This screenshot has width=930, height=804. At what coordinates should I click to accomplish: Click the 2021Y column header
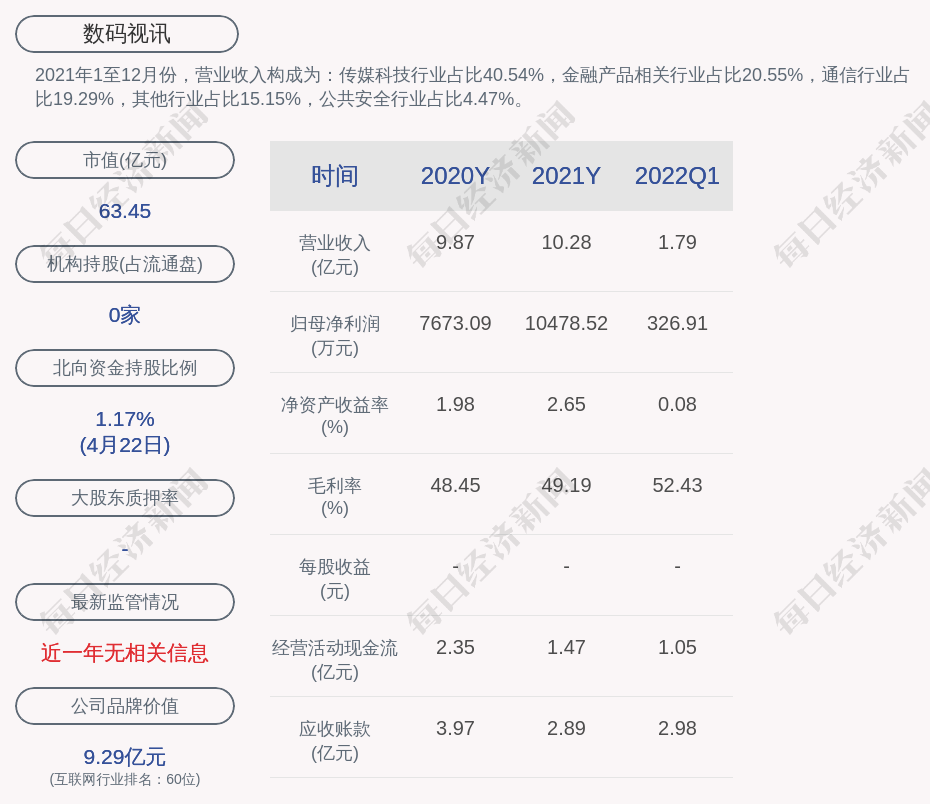pyautogui.click(x=566, y=176)
